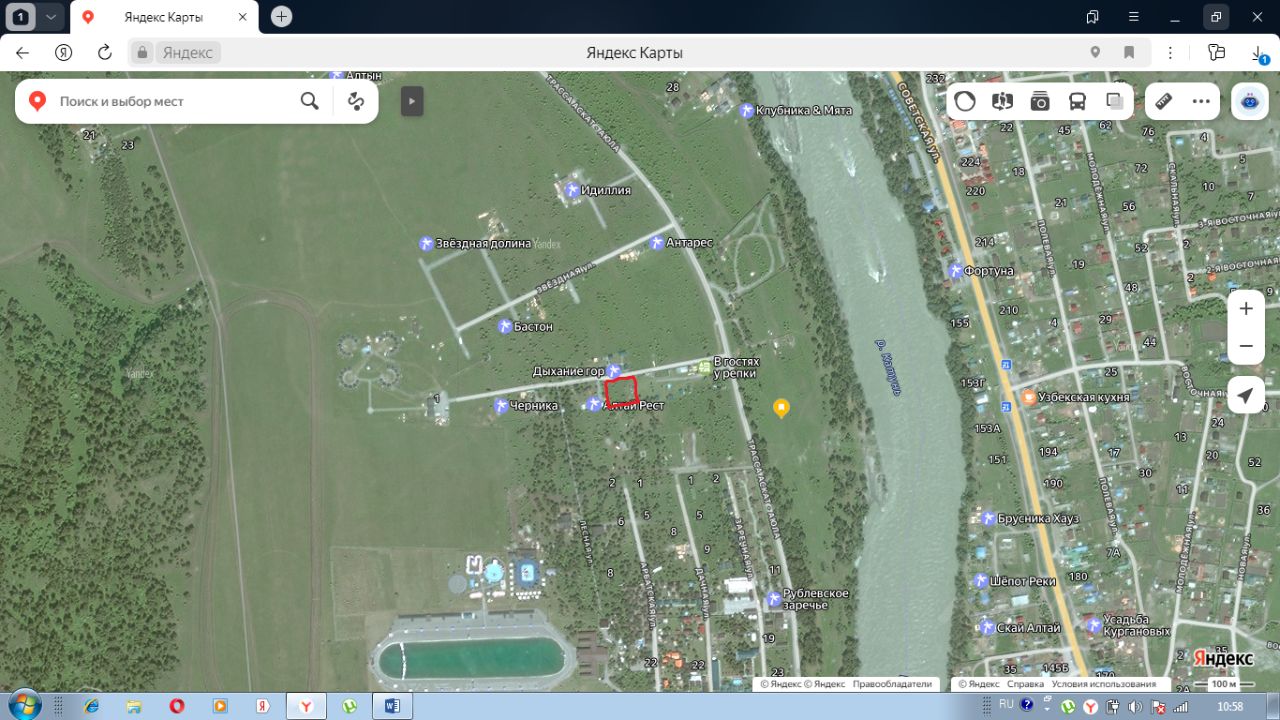Click the search magnifier icon in Yandex Maps
The image size is (1280, 720).
[310, 101]
